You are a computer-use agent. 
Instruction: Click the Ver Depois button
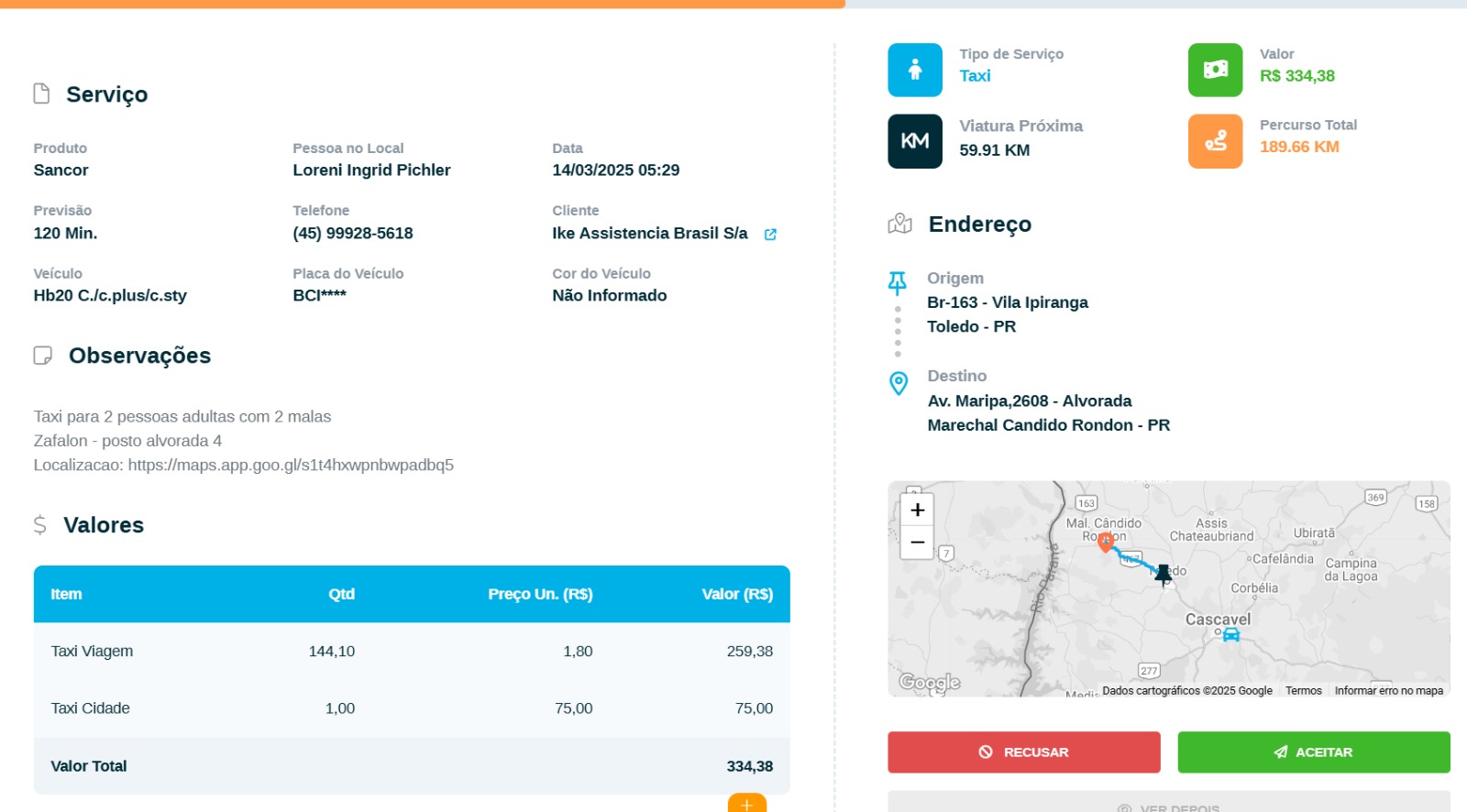tap(1168, 805)
